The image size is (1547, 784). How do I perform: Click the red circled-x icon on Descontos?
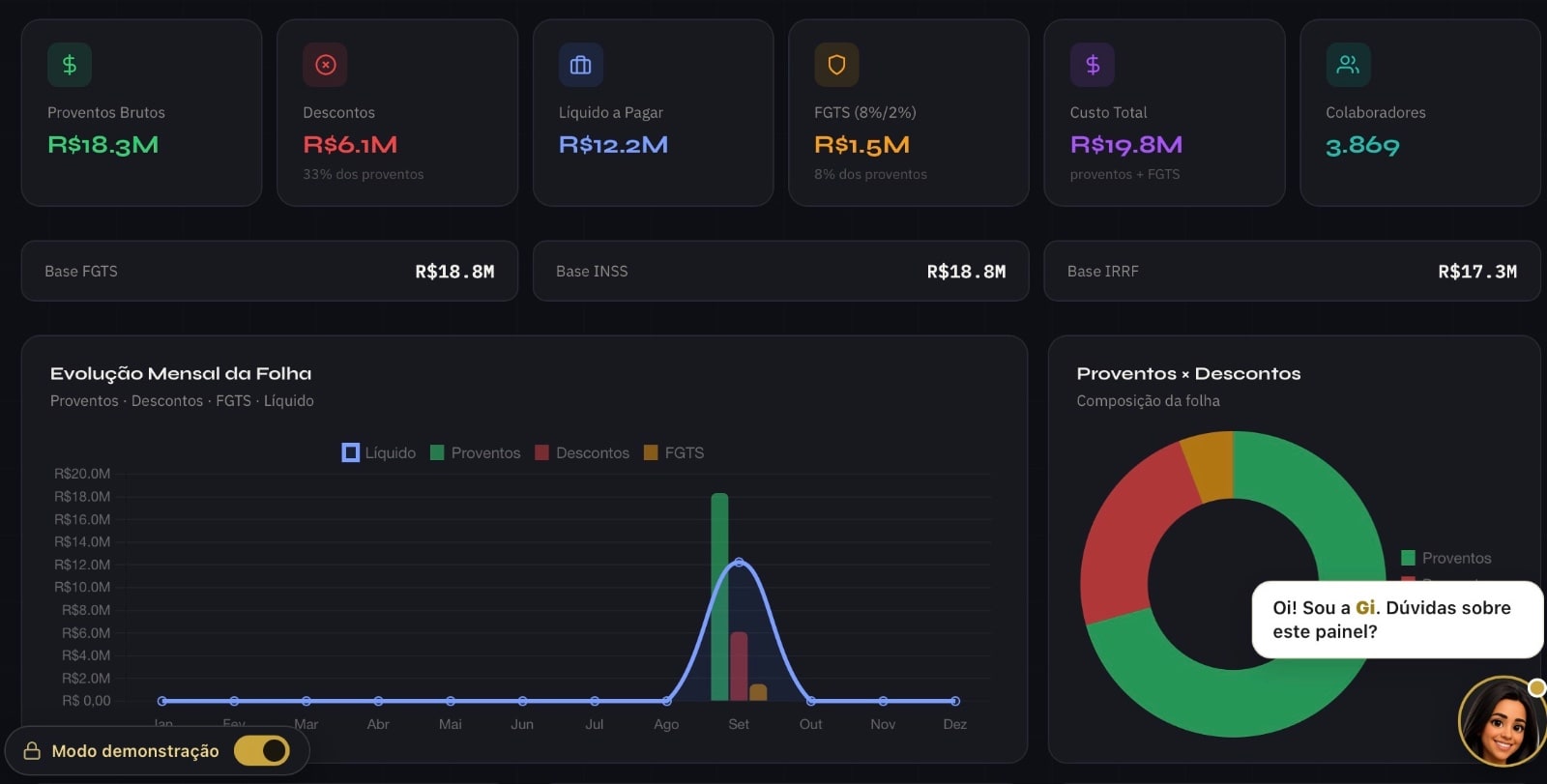pos(326,65)
